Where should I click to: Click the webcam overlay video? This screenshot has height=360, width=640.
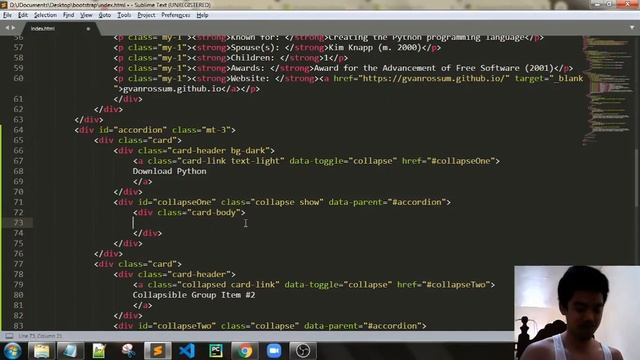[x=577, y=313]
